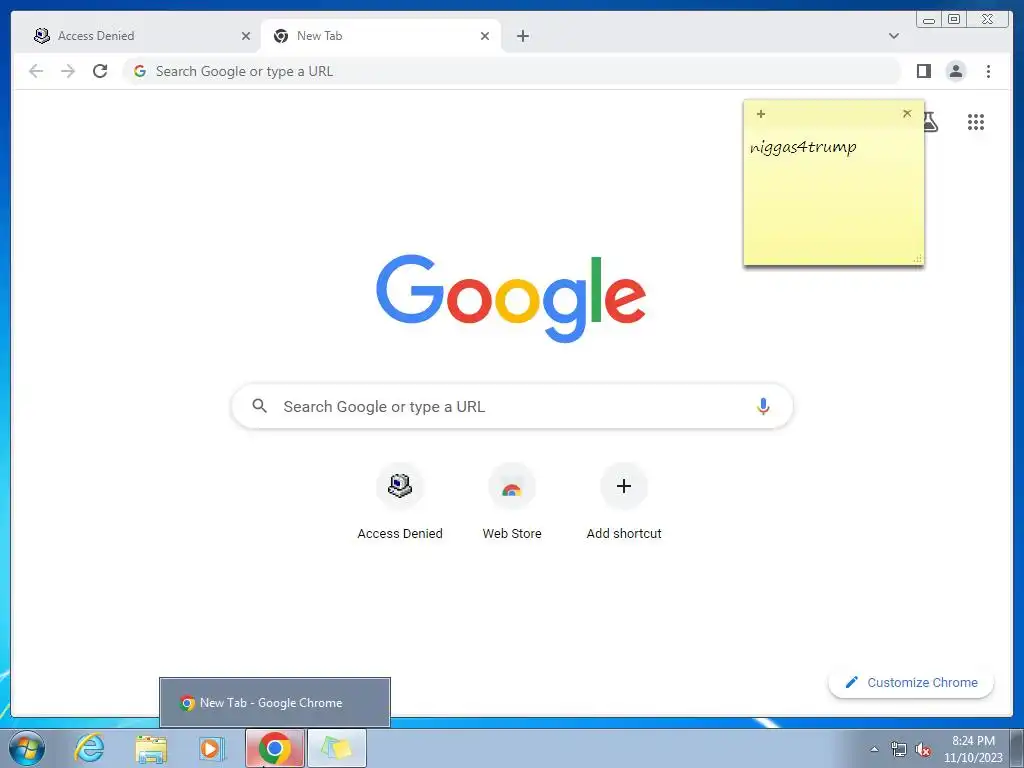Click the Chrome Labs flask icon

pos(932,121)
